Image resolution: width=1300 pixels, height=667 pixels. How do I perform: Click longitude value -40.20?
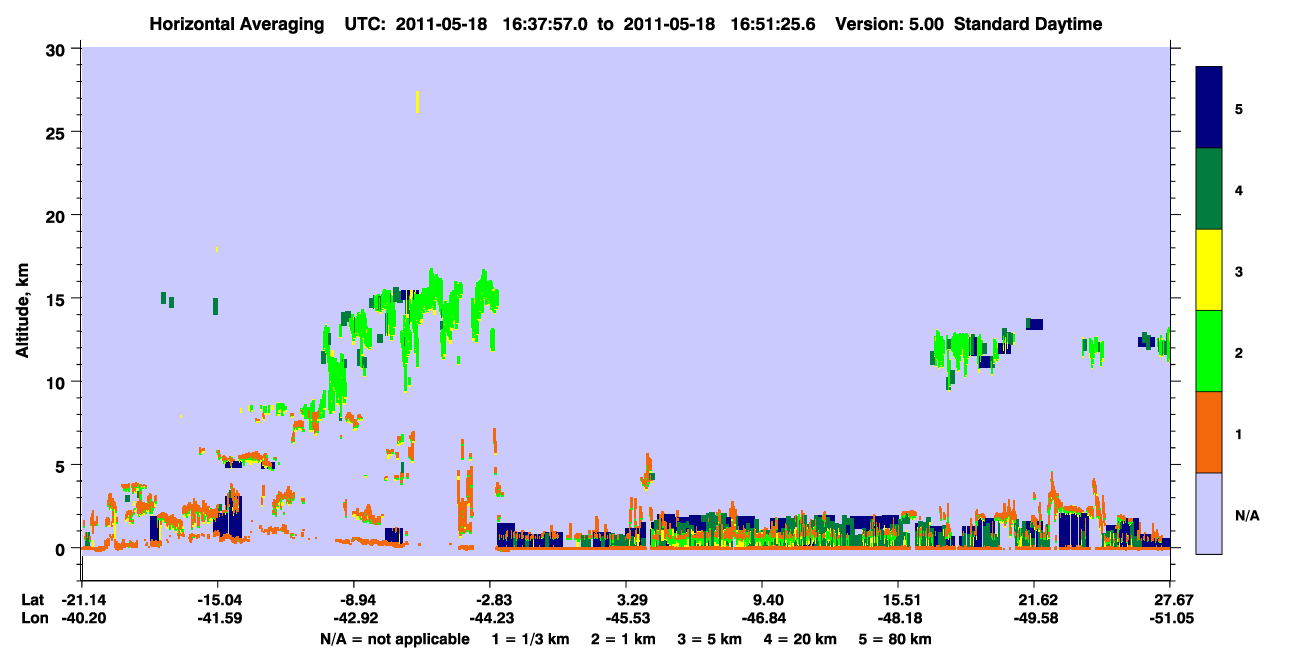click(x=81, y=619)
